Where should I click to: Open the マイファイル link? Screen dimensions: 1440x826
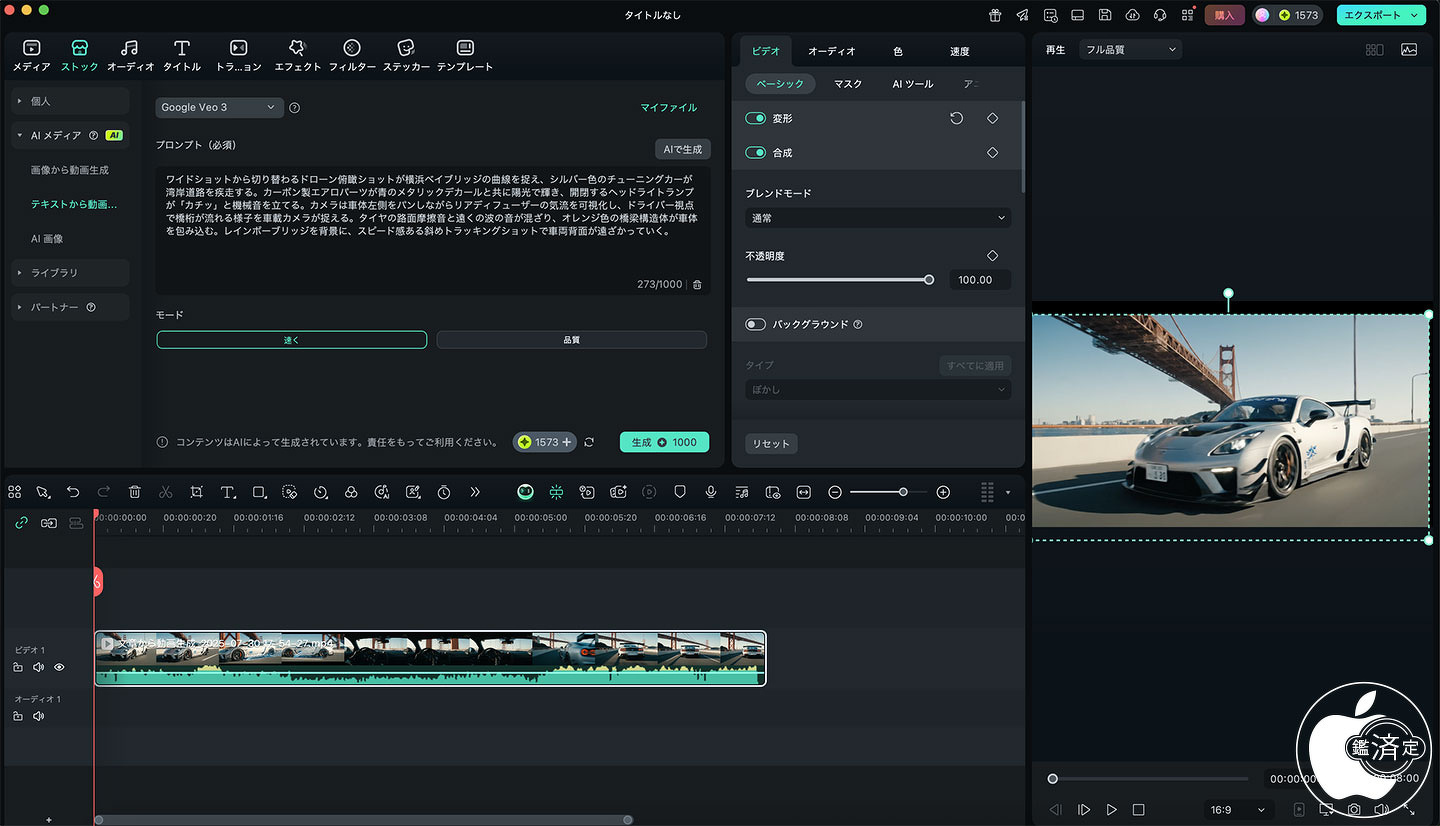click(669, 107)
